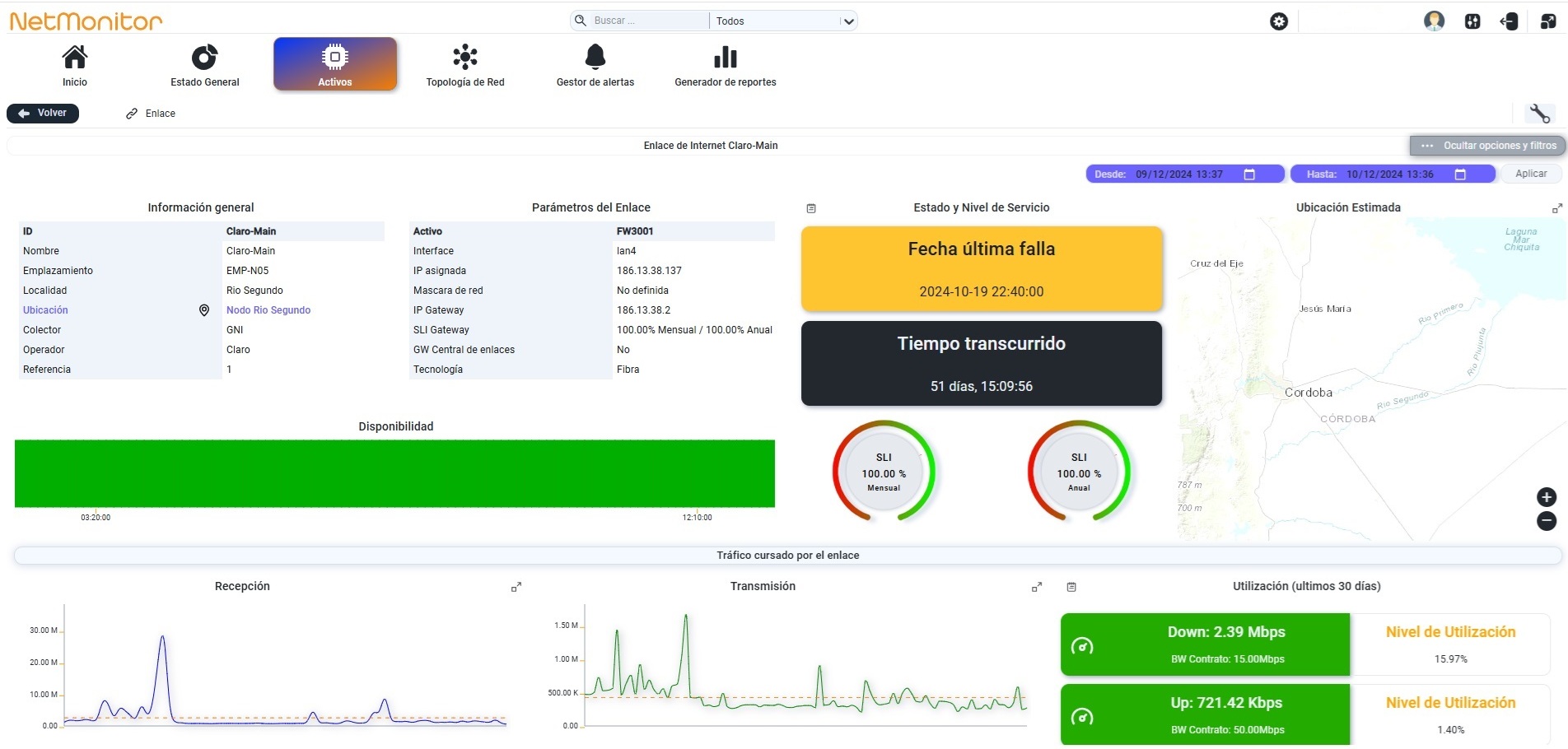Viewport: 1568px width, 749px height.
Task: Open the Todos search filter dropdown
Action: pyautogui.click(x=784, y=21)
